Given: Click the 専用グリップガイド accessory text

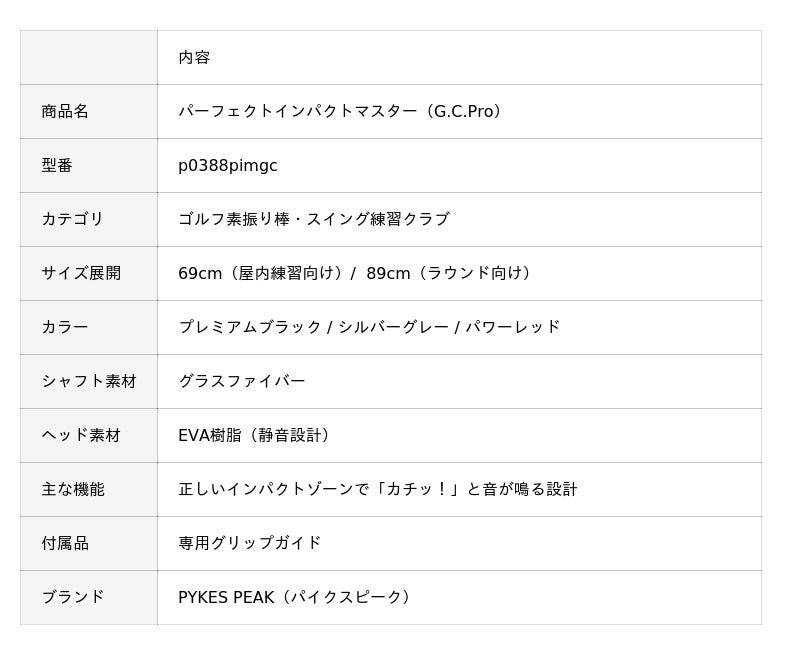Looking at the screenshot, I should 250,543.
